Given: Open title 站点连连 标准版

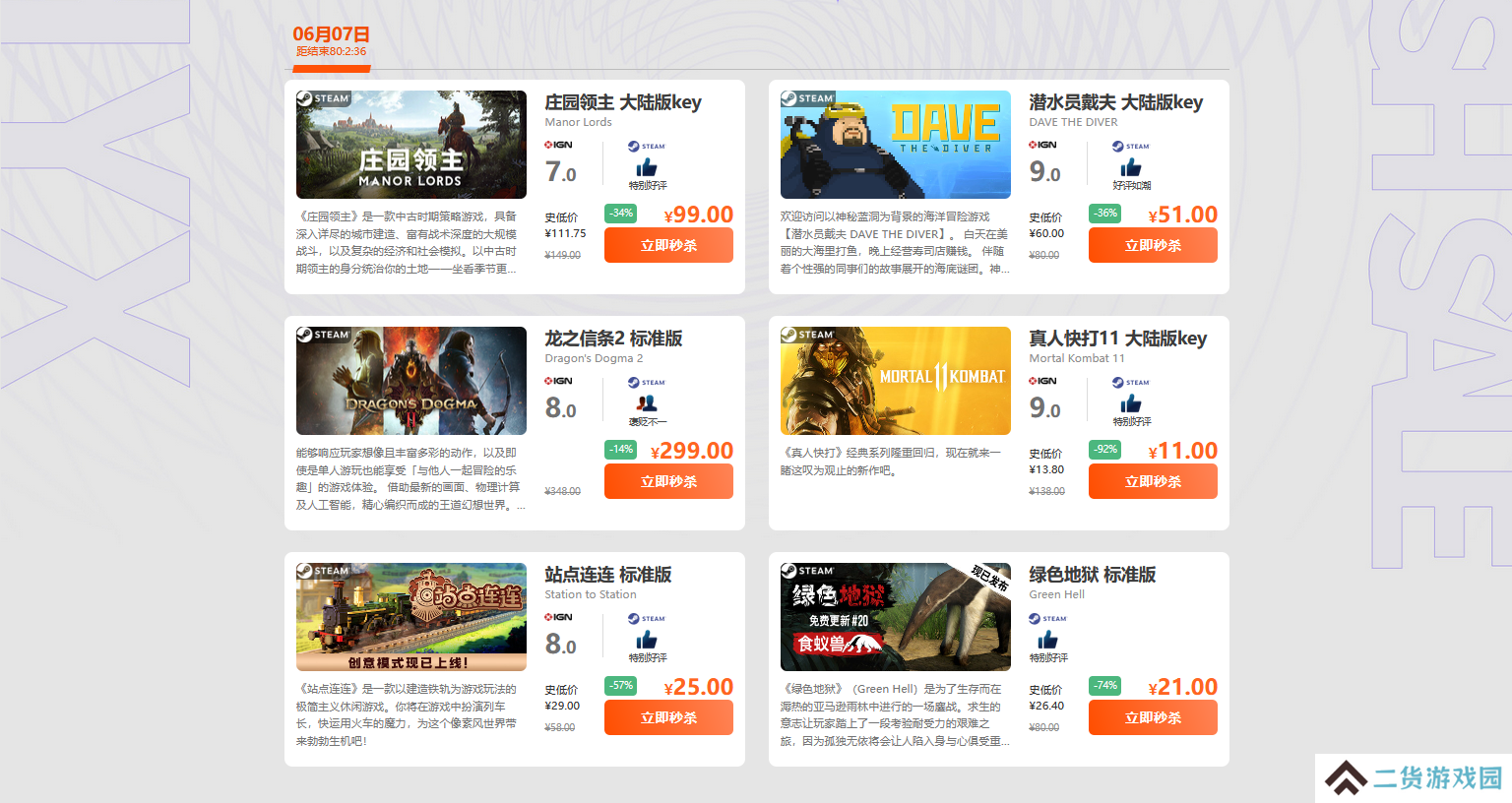Looking at the screenshot, I should (x=608, y=575).
